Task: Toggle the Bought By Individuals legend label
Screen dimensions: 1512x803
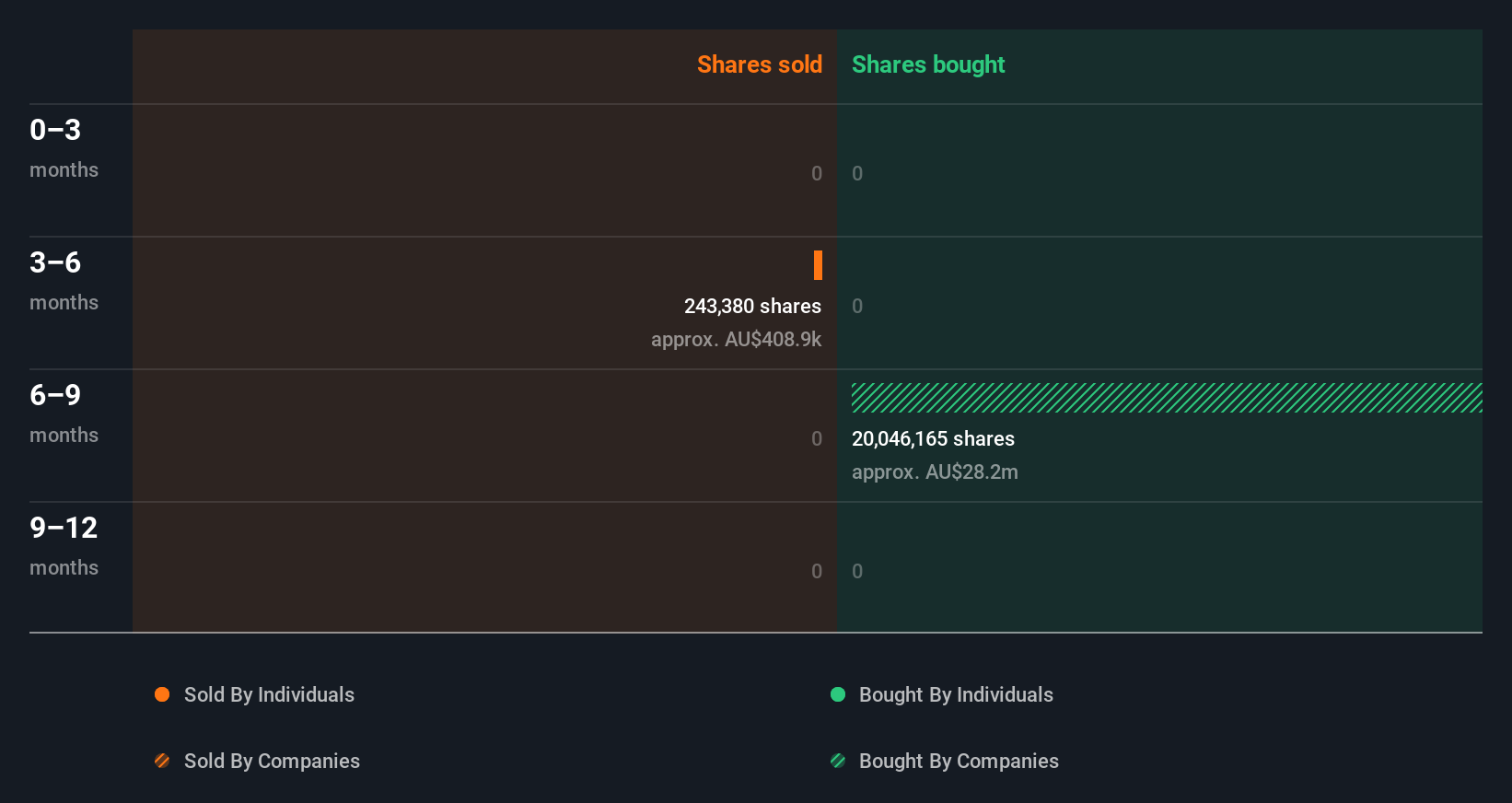Action: (956, 694)
